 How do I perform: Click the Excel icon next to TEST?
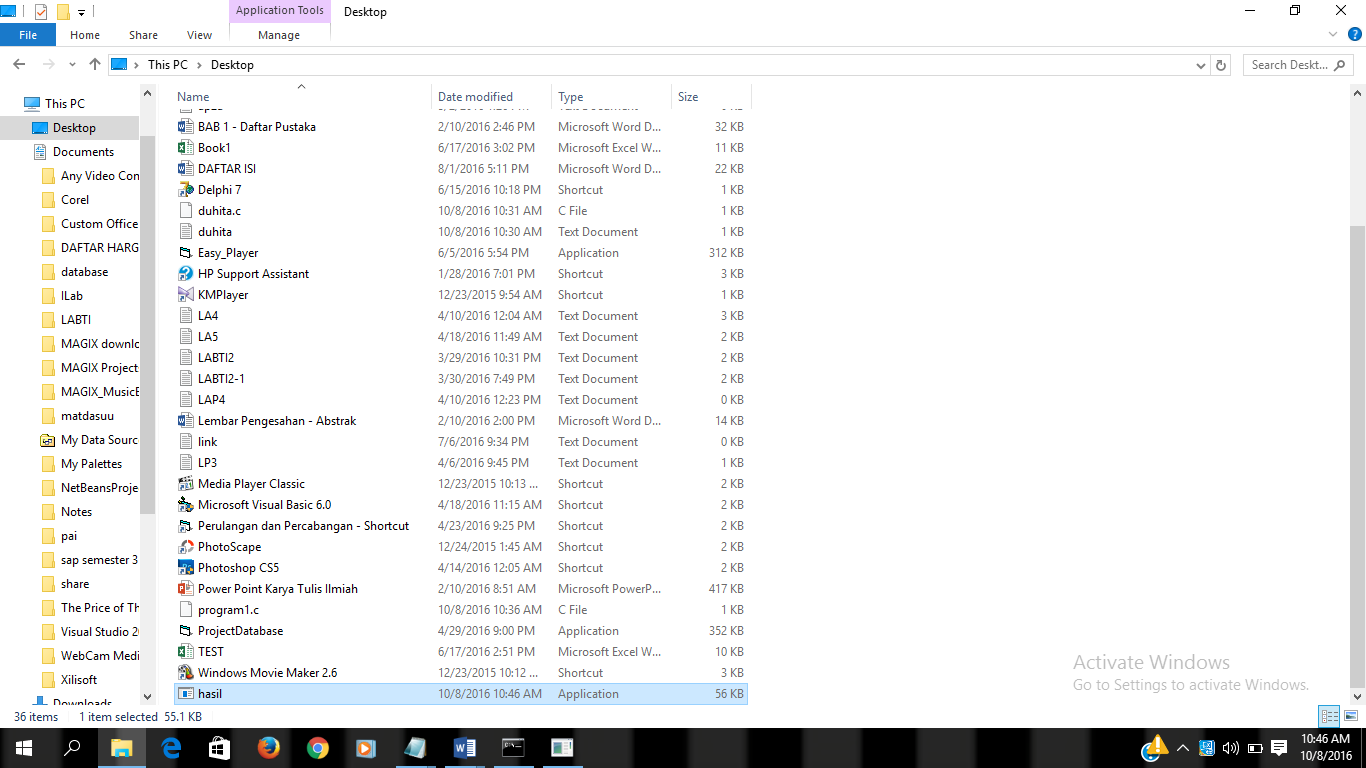point(185,652)
